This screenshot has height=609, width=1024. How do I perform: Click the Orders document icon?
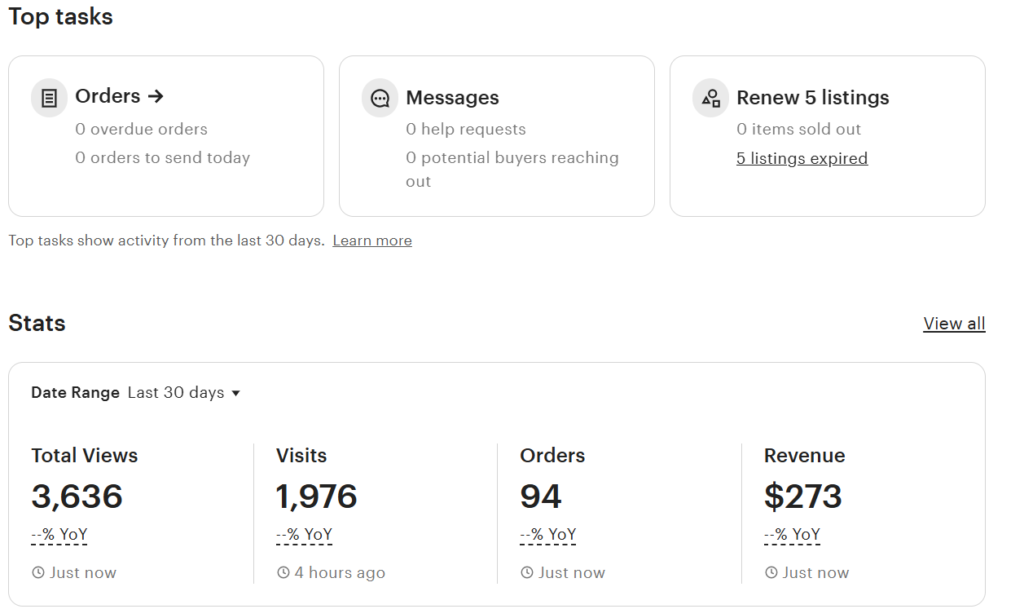(49, 98)
